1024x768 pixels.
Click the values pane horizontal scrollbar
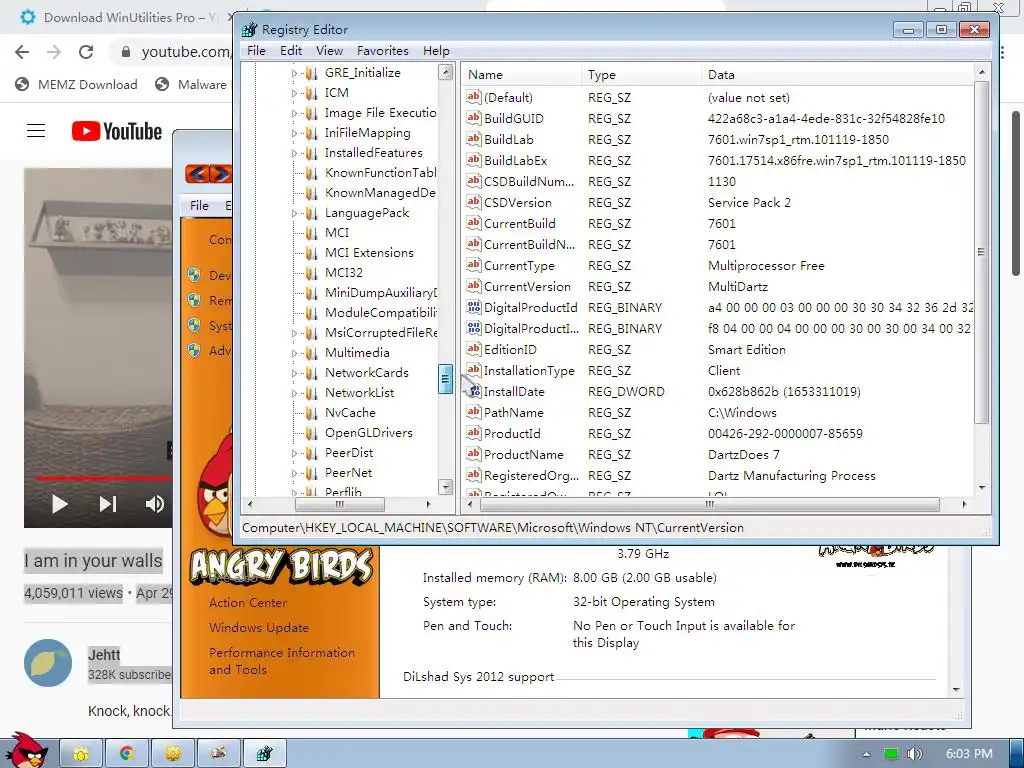pos(709,504)
